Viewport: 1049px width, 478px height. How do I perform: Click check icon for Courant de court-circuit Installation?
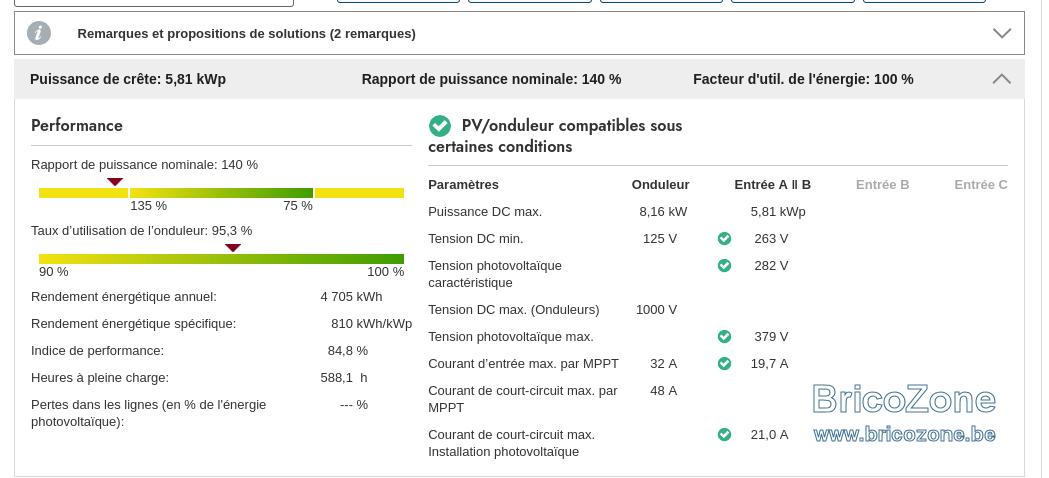click(725, 434)
